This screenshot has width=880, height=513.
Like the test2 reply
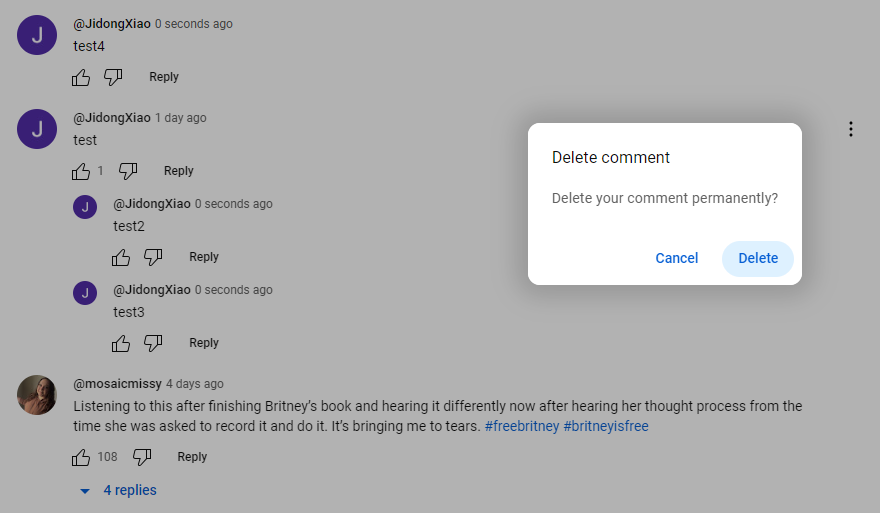[122, 257]
